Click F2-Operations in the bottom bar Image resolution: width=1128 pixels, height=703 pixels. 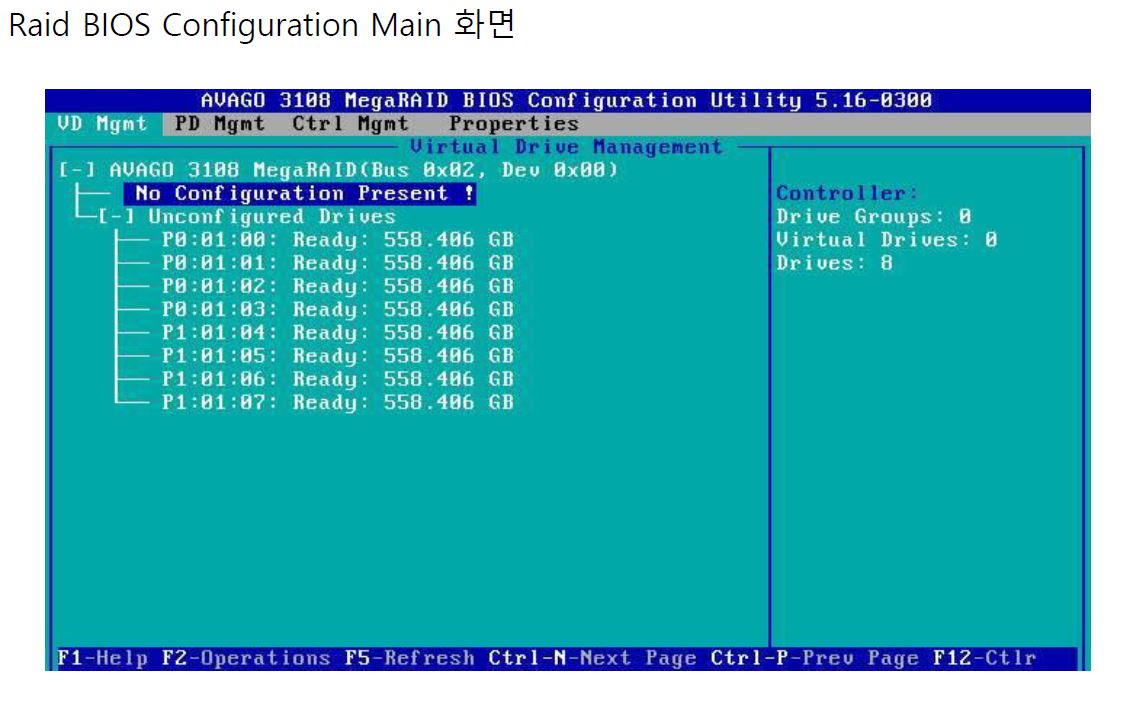pos(246,658)
